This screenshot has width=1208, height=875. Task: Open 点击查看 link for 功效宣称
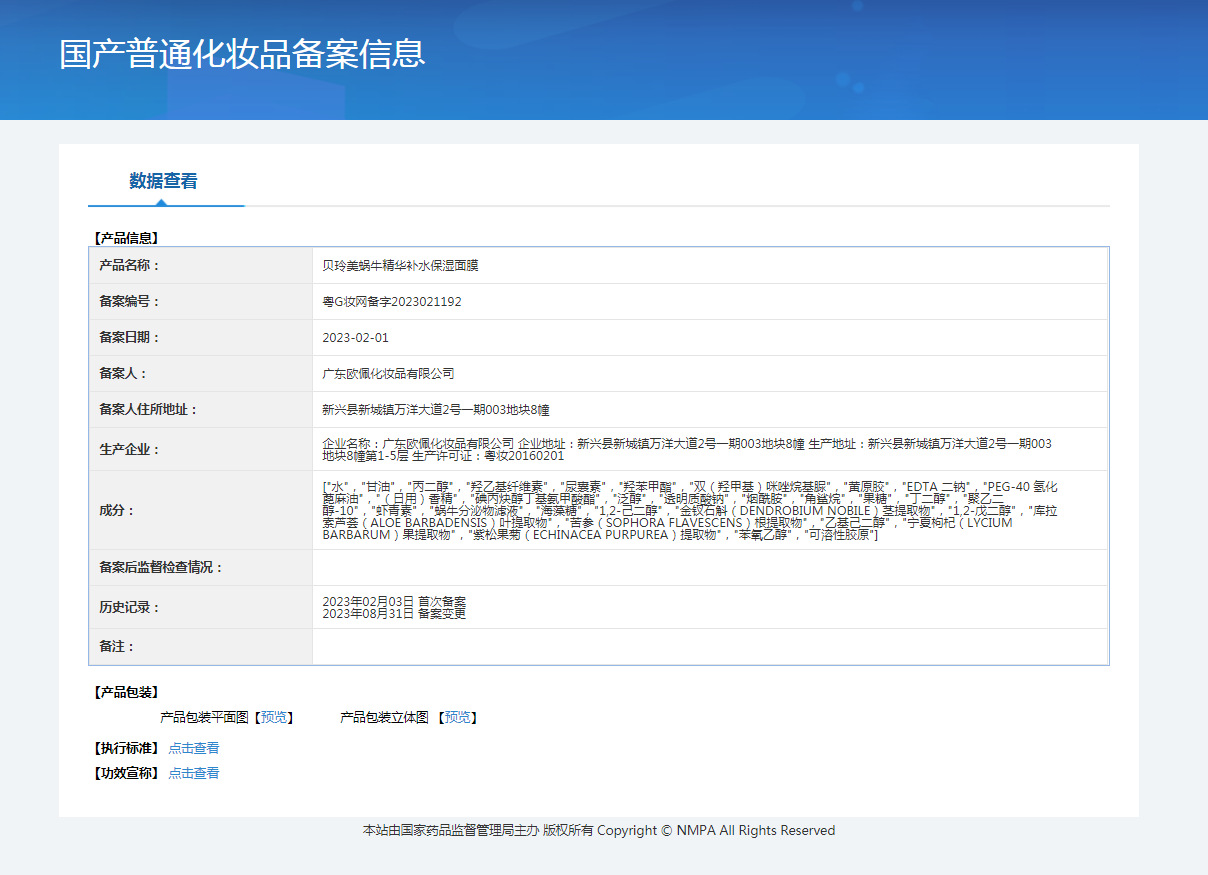coord(194,773)
